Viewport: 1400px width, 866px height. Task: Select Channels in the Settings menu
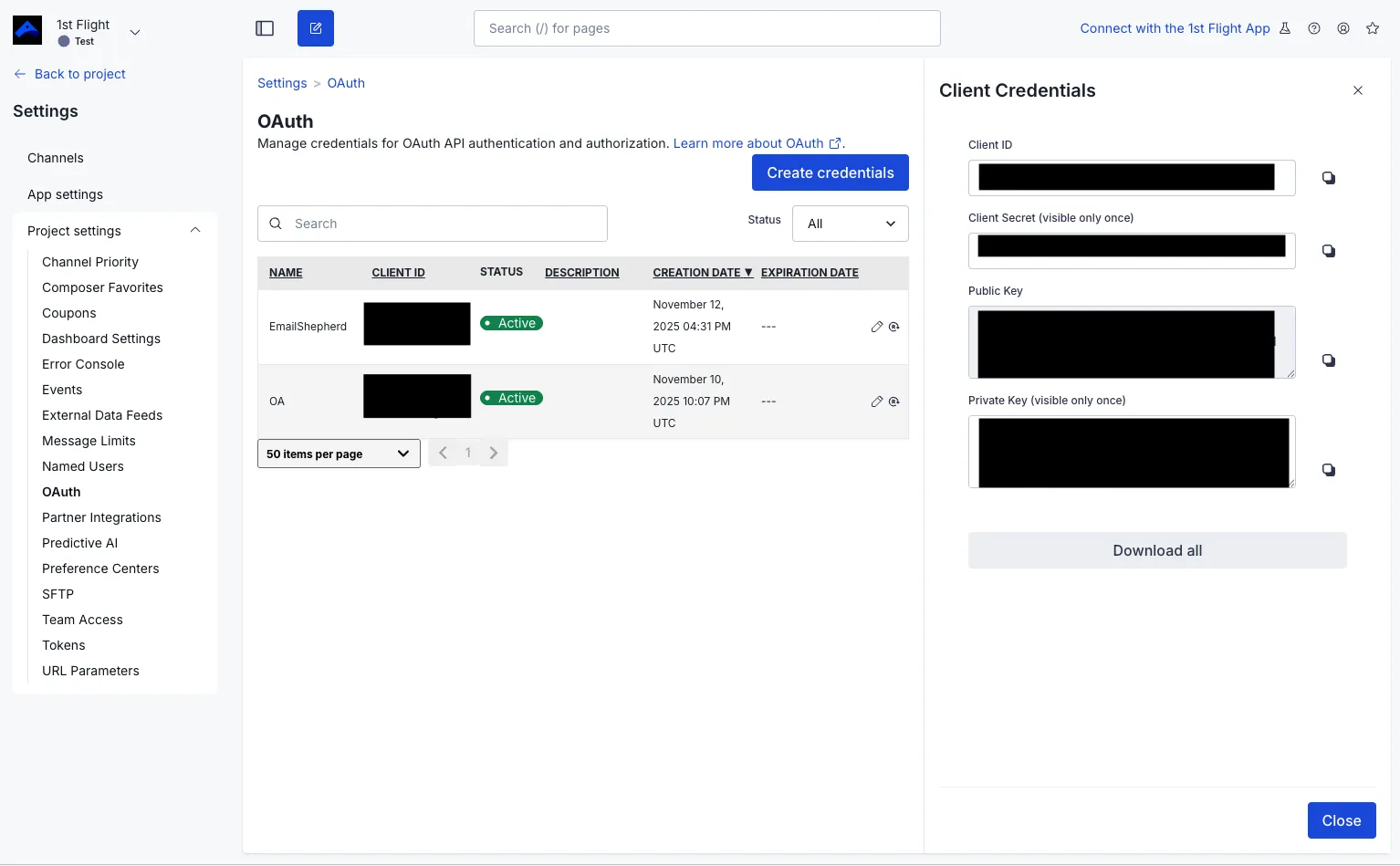pyautogui.click(x=56, y=158)
